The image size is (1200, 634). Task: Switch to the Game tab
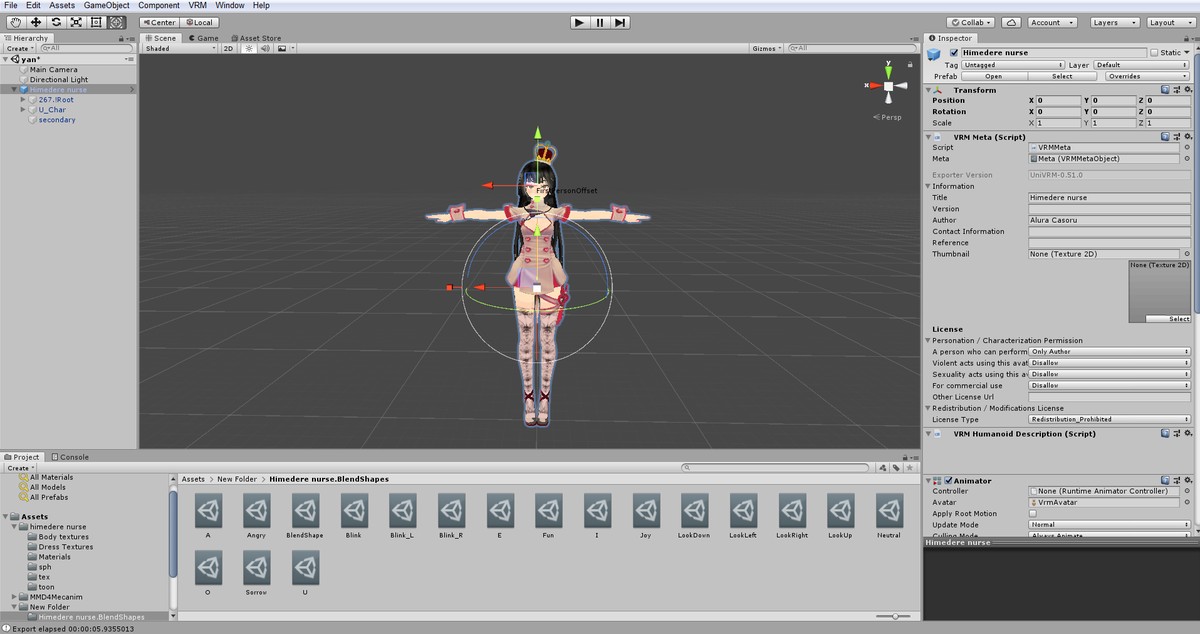(203, 38)
